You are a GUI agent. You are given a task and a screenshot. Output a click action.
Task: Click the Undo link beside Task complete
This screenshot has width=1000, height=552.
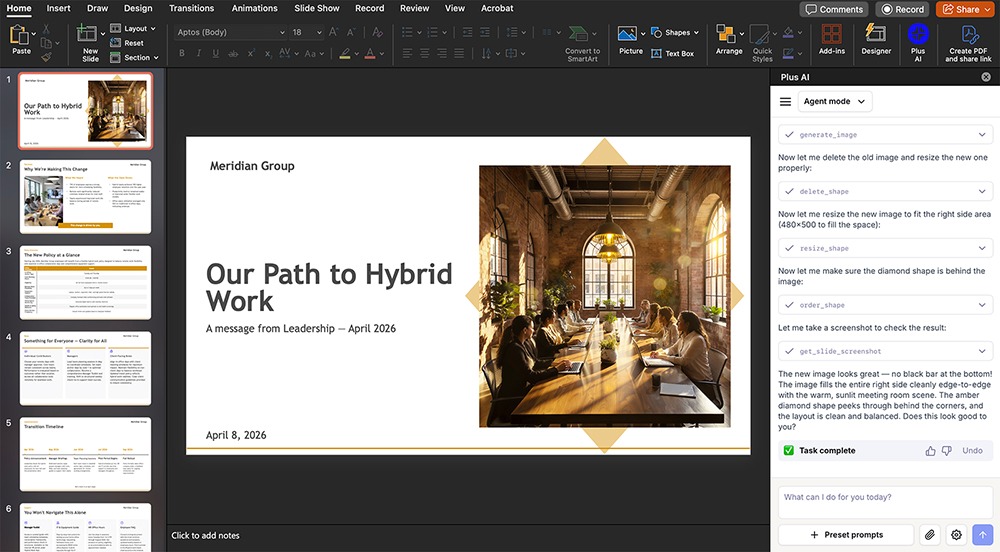pyautogui.click(x=972, y=451)
